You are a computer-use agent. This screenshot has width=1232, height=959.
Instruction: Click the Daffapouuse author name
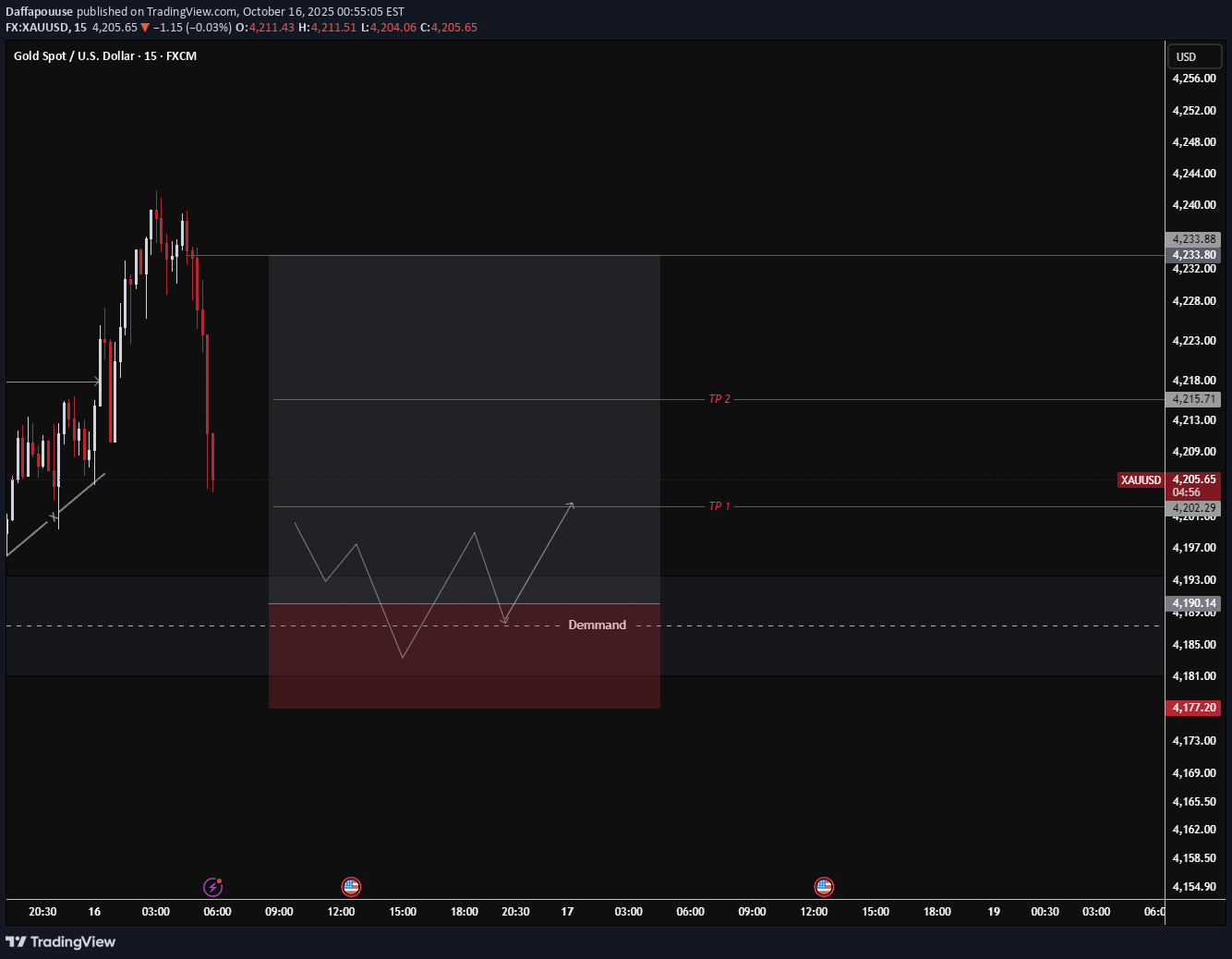[x=39, y=12]
